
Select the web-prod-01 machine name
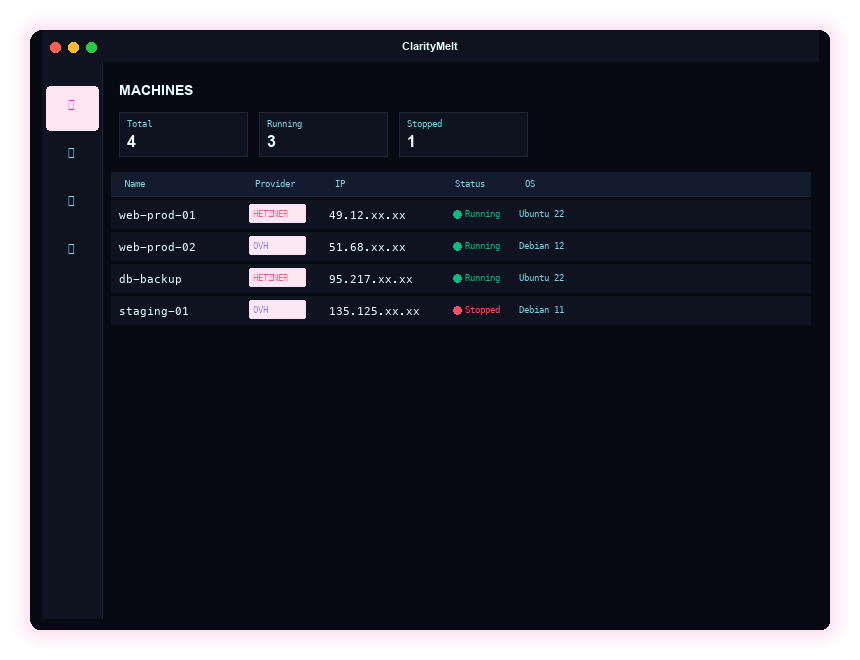point(157,215)
